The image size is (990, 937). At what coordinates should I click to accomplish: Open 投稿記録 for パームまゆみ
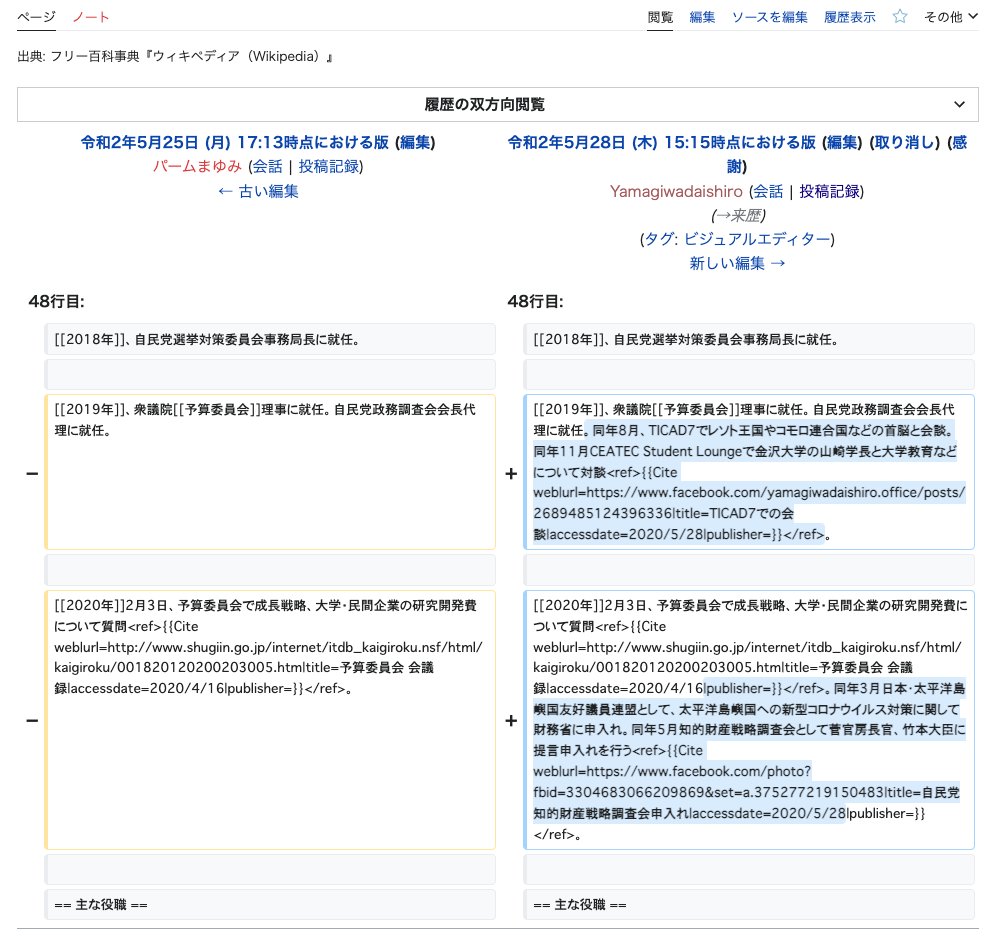point(328,167)
